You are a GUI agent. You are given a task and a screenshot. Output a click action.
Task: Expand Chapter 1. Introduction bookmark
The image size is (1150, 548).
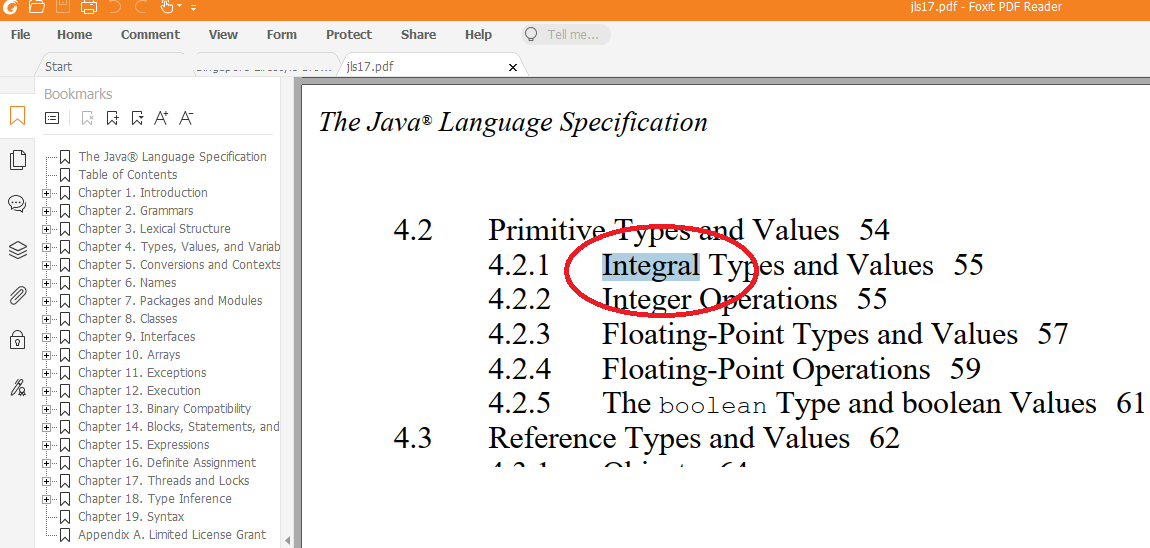47,193
